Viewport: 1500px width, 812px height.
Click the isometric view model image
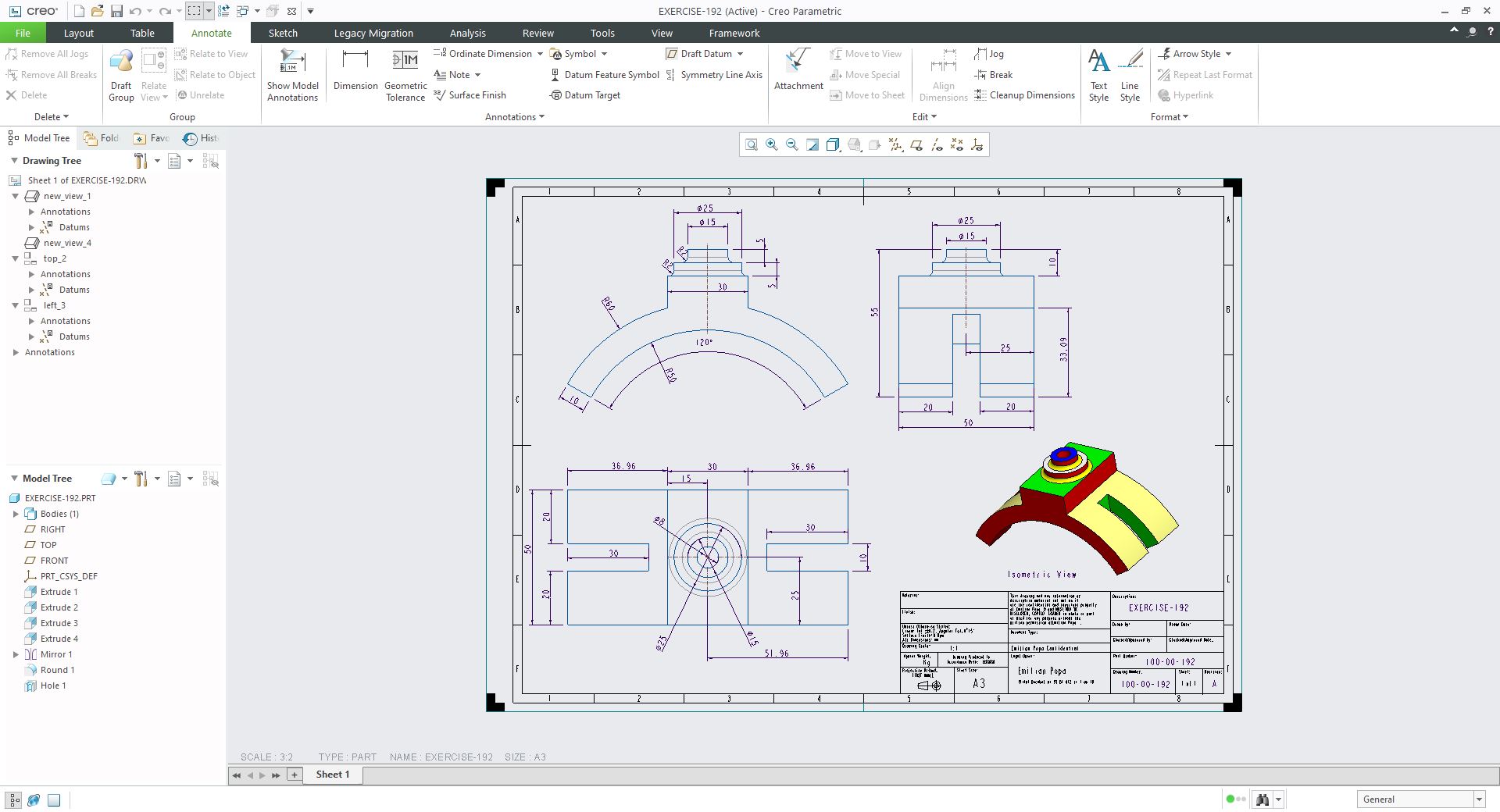[x=1077, y=507]
